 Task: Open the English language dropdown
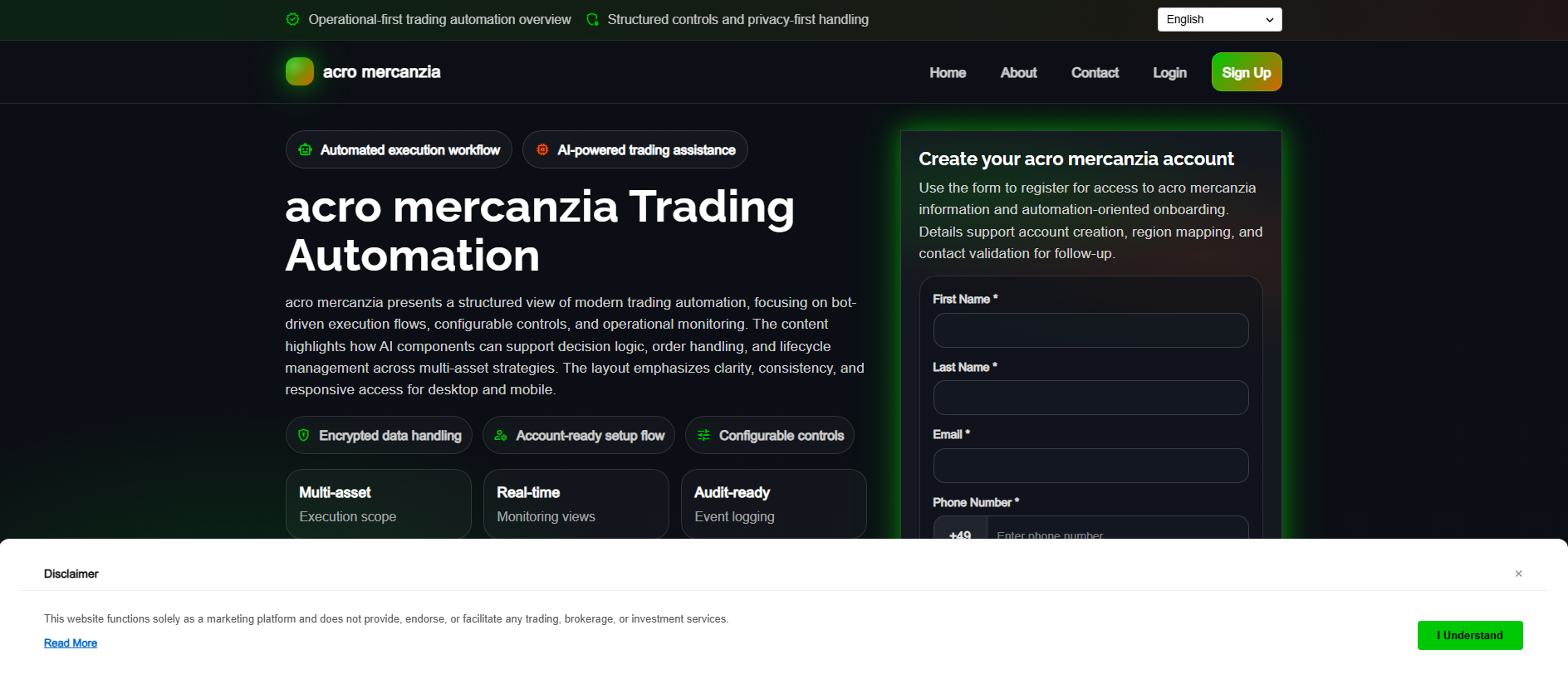pyautogui.click(x=1219, y=19)
